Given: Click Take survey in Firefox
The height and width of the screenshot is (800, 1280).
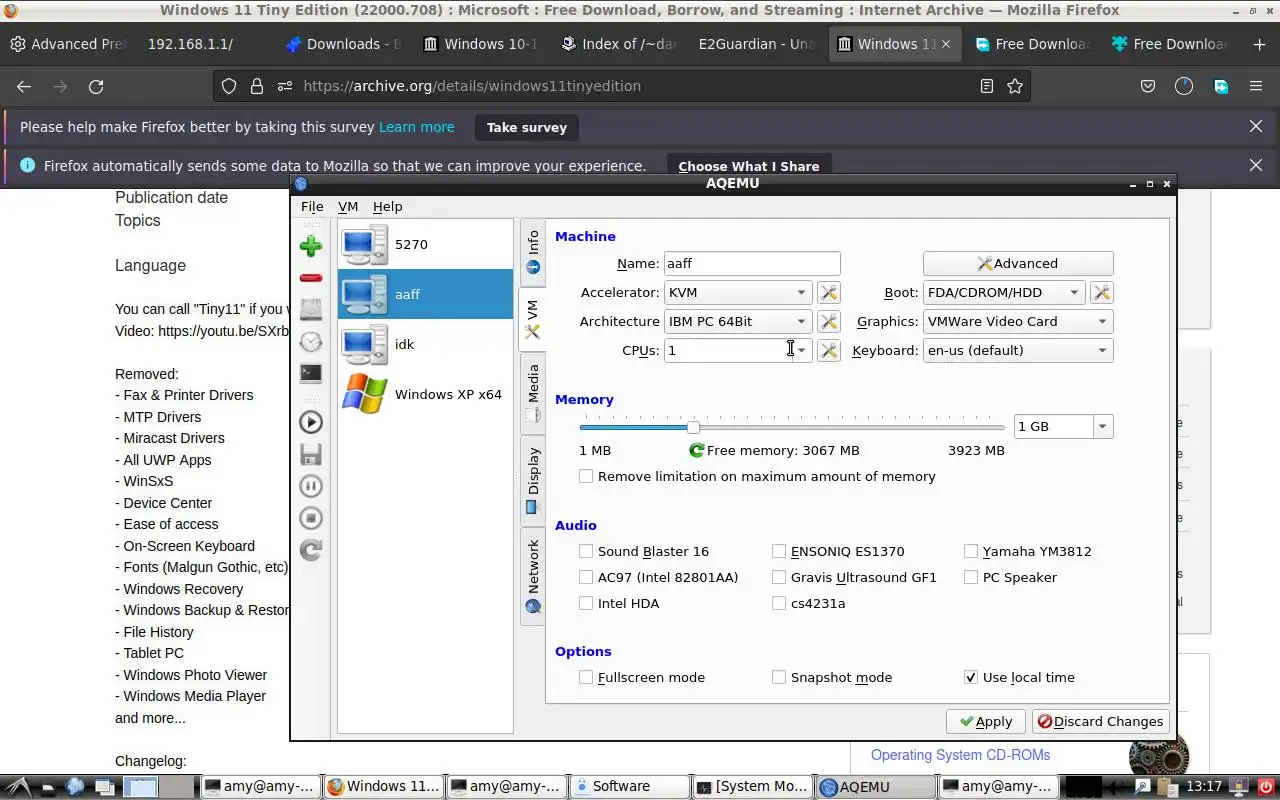Looking at the screenshot, I should click(x=526, y=127).
